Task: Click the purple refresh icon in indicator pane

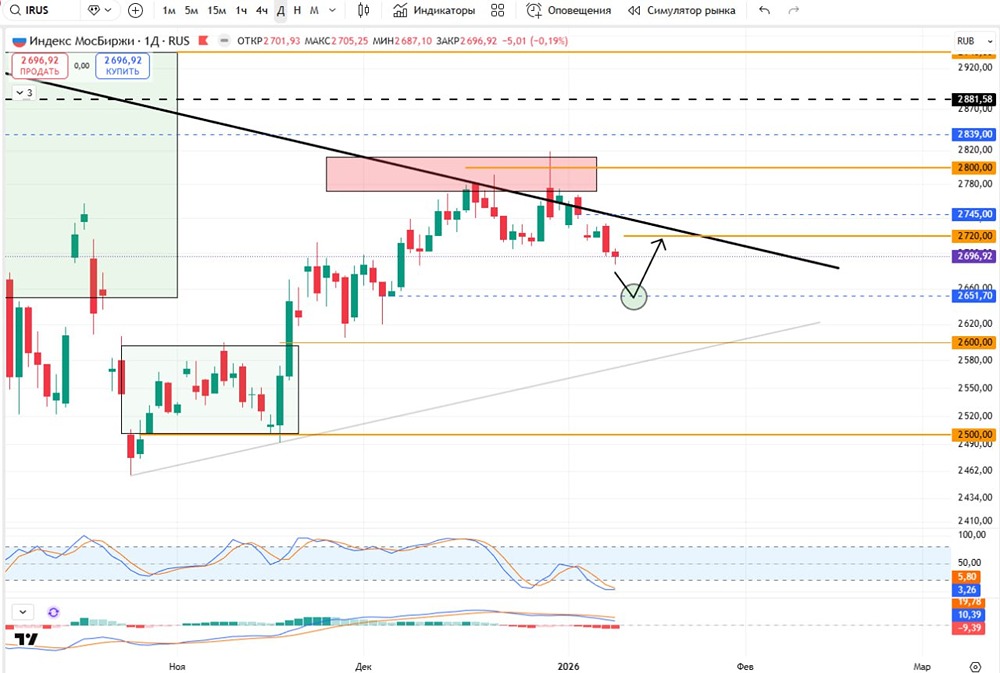Action: [54, 612]
